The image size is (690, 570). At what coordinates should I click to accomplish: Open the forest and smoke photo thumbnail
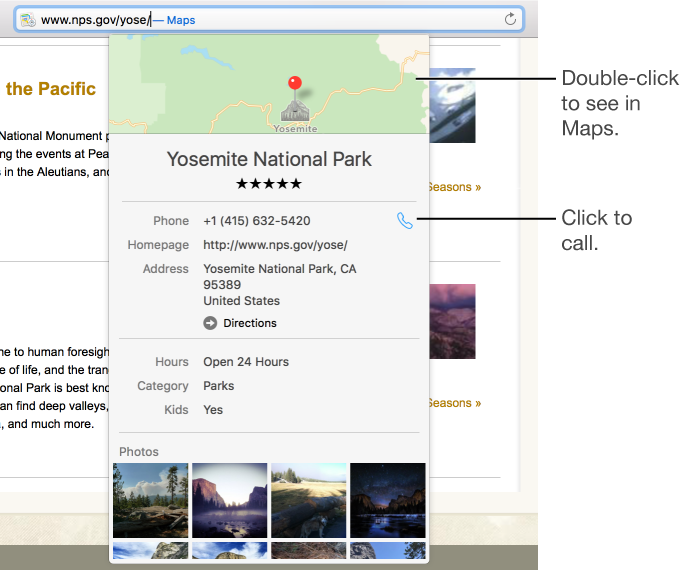tap(150, 500)
